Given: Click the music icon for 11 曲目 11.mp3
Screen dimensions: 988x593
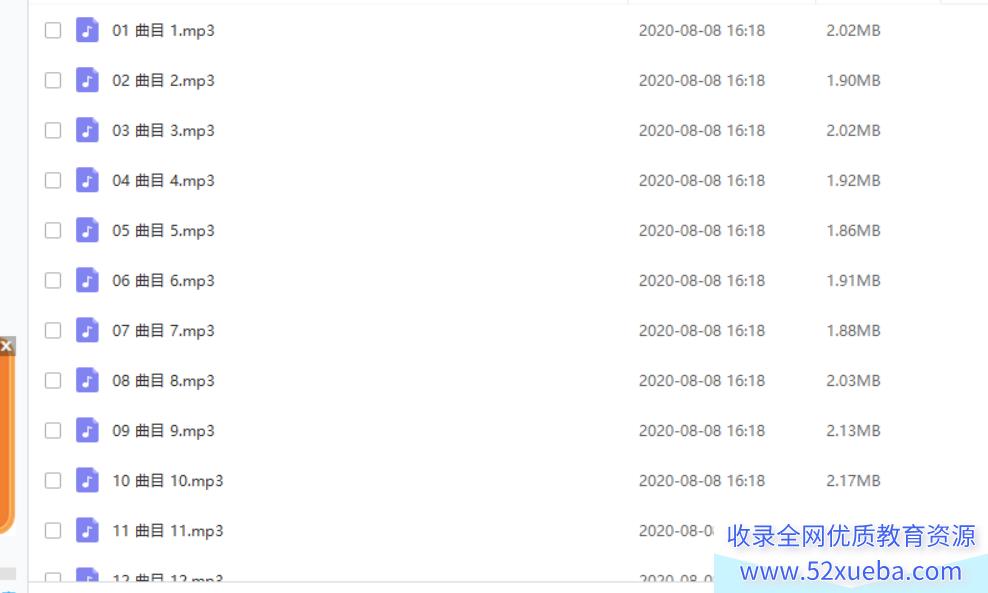Looking at the screenshot, I should [87, 530].
